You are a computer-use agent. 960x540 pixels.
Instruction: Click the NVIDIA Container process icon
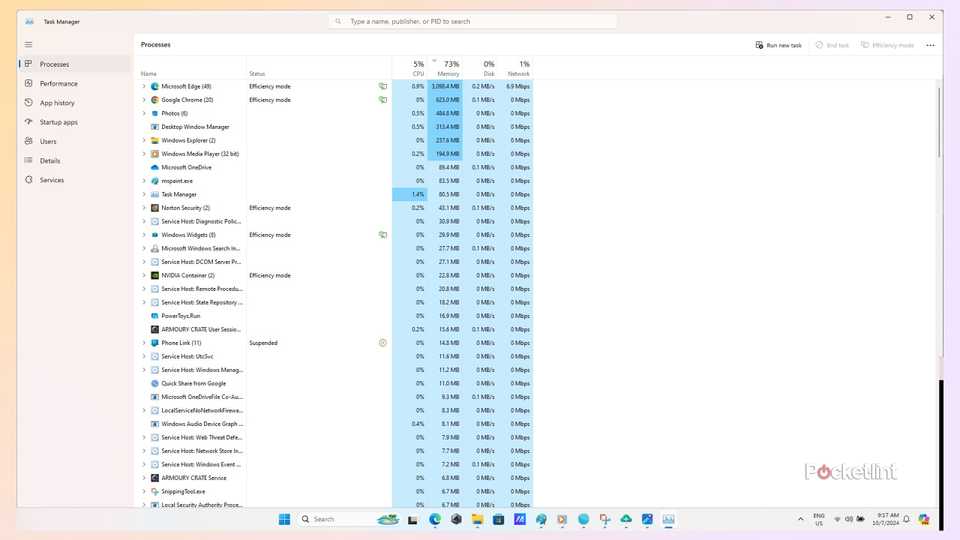click(155, 276)
